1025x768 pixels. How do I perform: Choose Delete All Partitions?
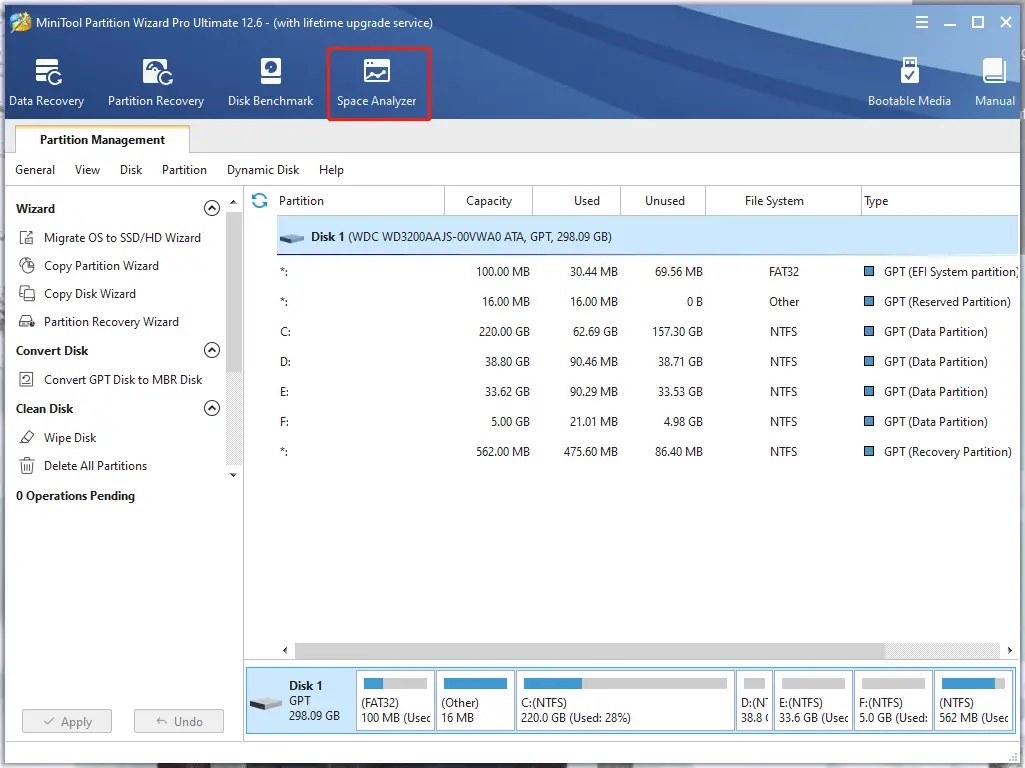(x=83, y=466)
